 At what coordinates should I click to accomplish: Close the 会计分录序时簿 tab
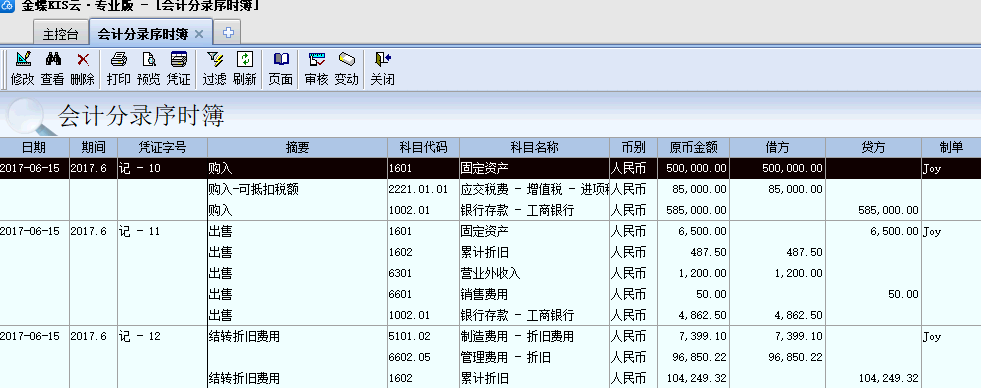click(199, 34)
